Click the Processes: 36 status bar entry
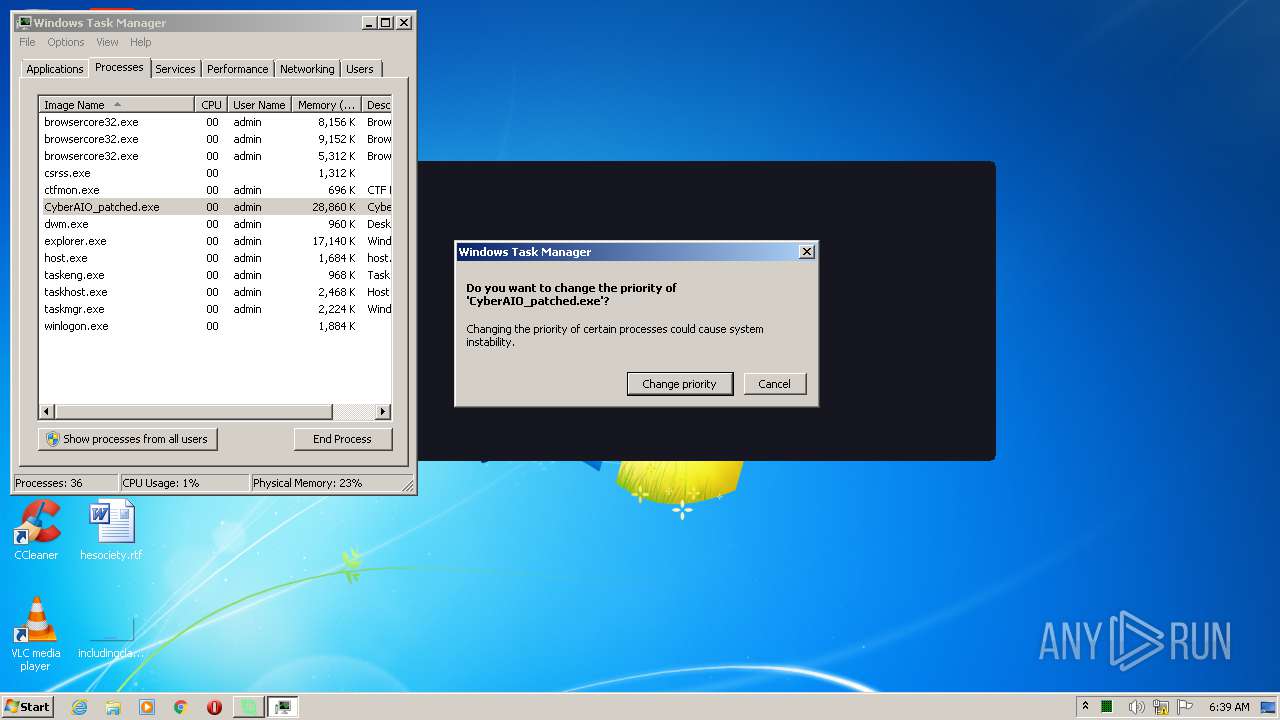The width and height of the screenshot is (1280, 720). (x=65, y=483)
